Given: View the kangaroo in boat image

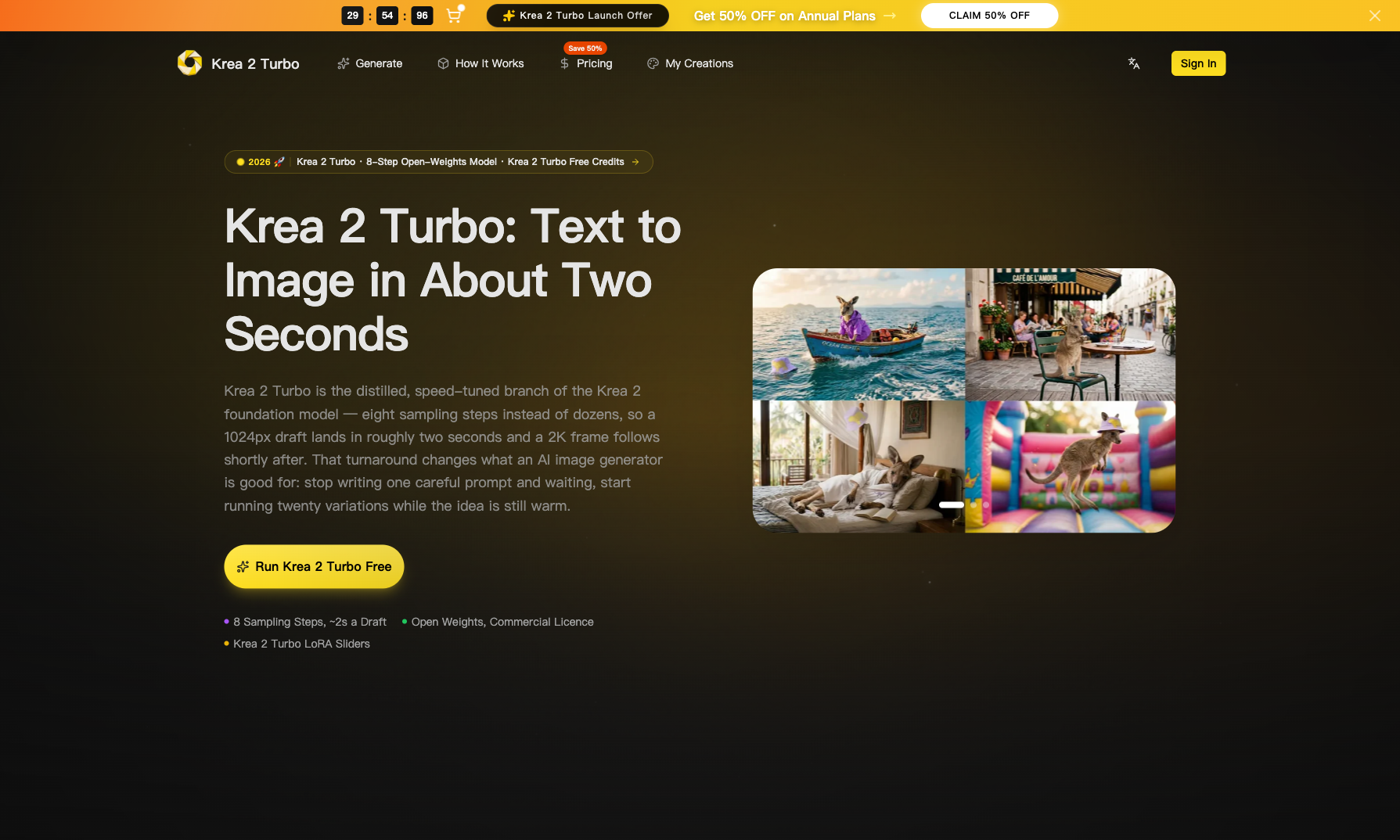Looking at the screenshot, I should 858,334.
